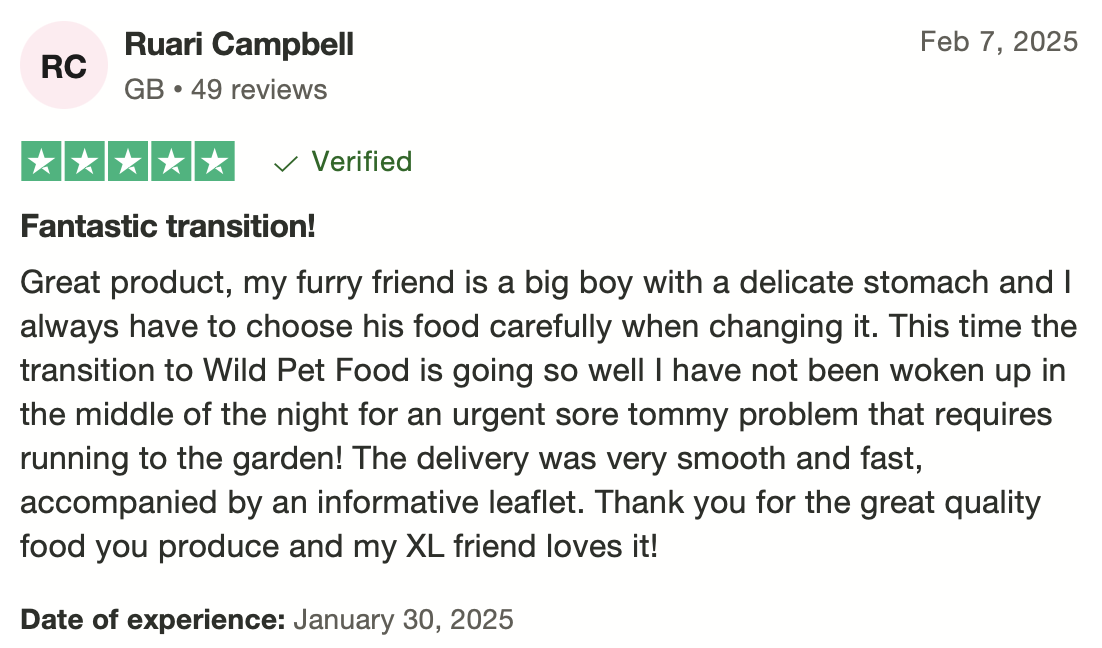Screen dimensions: 1102x648
Task: Click the initials RC inside avatar
Action: coord(64,67)
